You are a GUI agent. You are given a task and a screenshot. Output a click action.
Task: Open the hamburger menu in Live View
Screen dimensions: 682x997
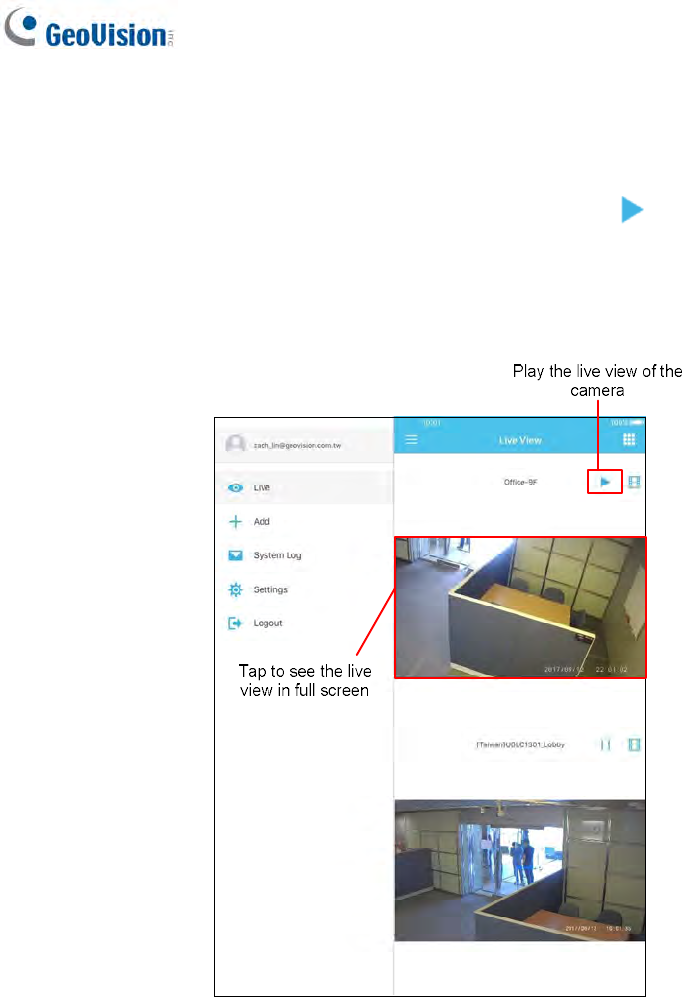[x=411, y=439]
